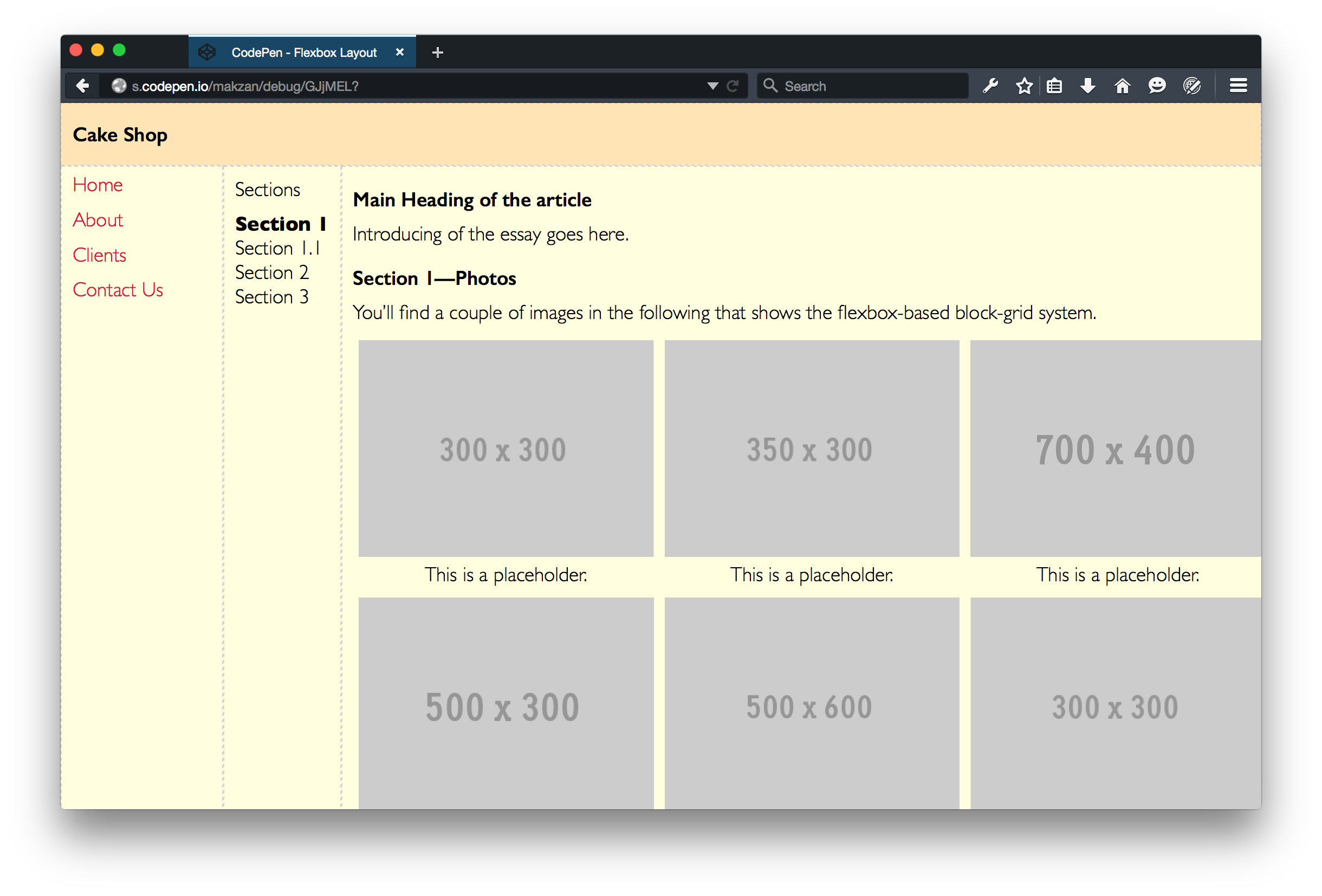This screenshot has height=896, width=1322.
Task: Bookmark this page with the star icon
Action: coord(1024,86)
